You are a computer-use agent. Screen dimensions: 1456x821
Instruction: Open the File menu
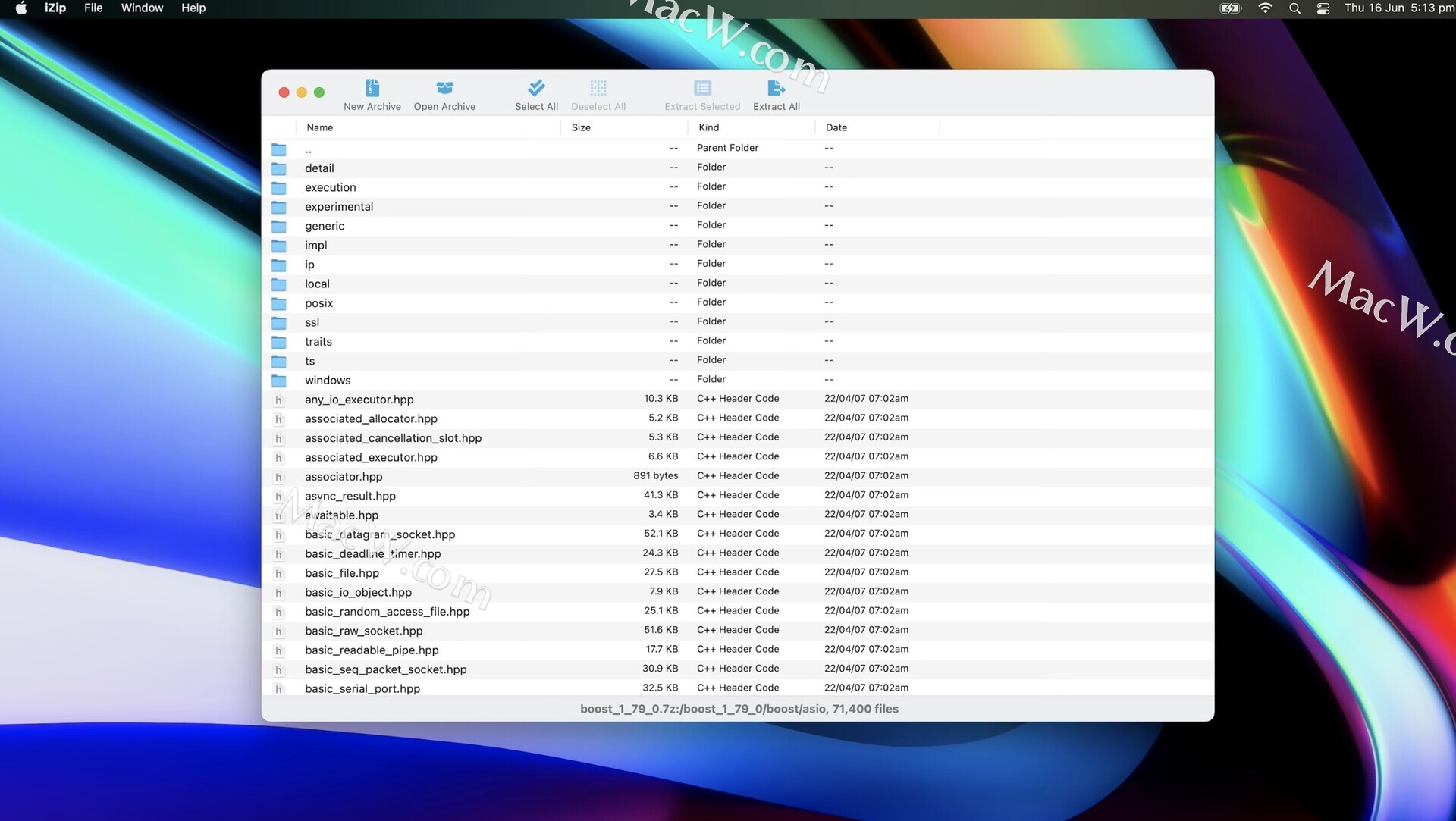point(93,8)
